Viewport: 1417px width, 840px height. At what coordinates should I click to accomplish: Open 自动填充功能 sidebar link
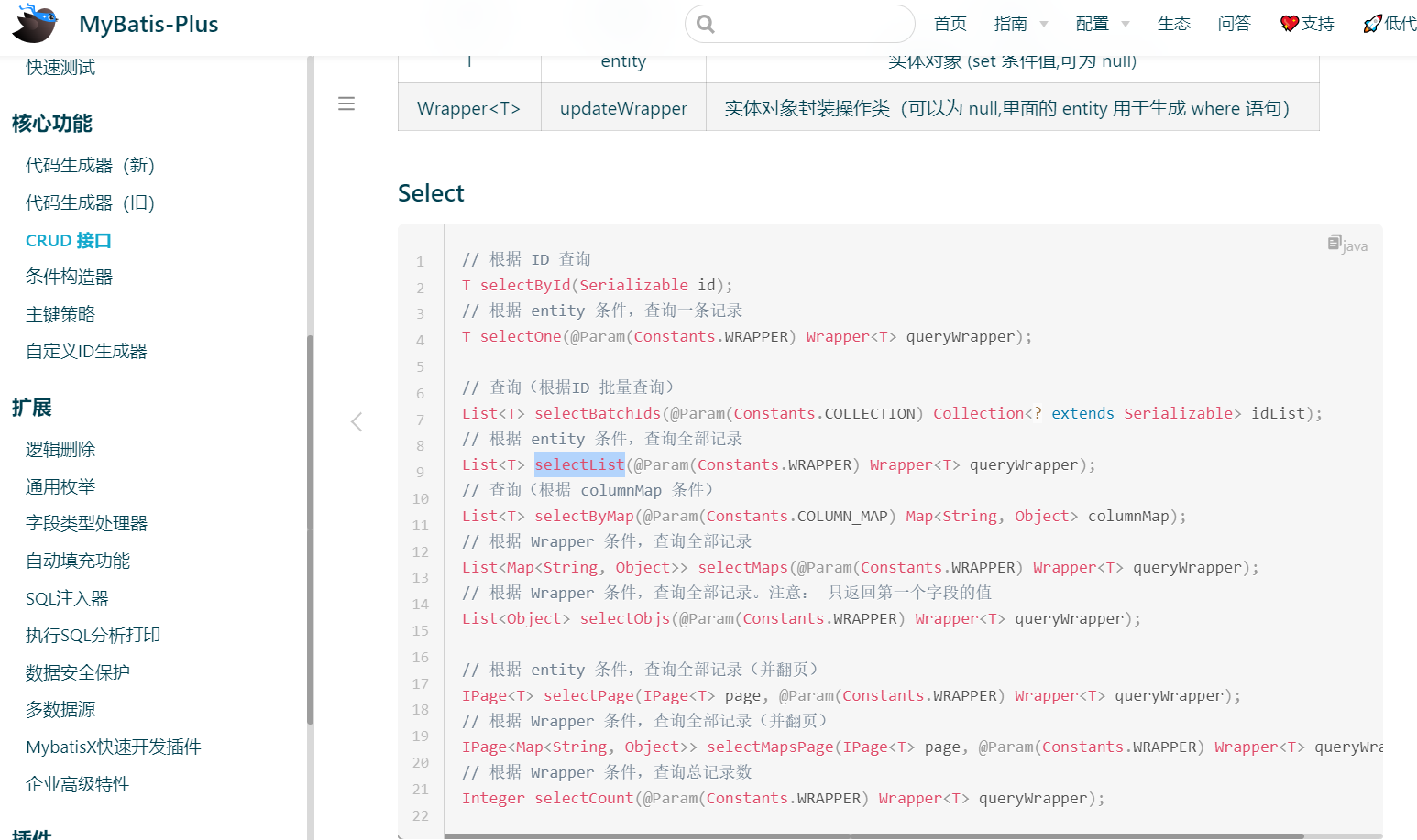point(78,561)
